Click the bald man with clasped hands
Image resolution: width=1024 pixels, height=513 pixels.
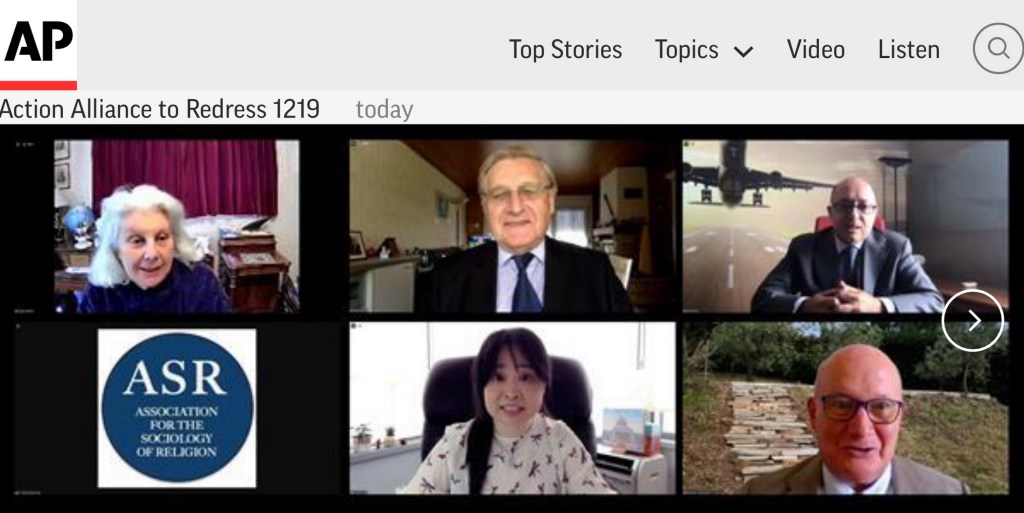click(850, 250)
